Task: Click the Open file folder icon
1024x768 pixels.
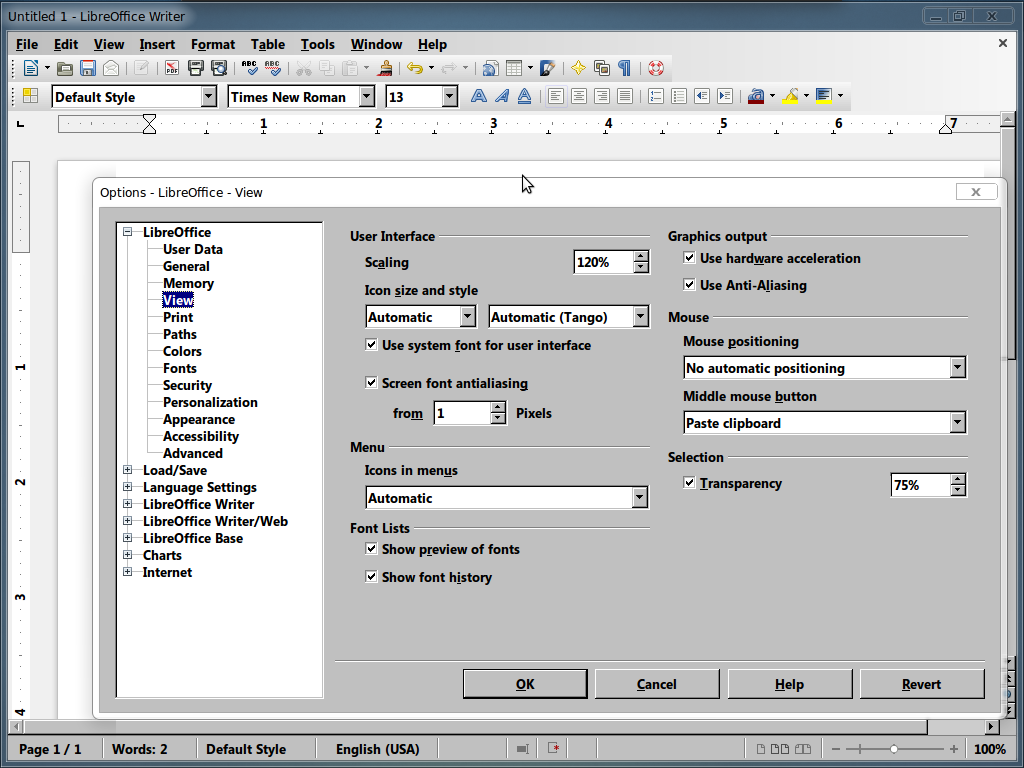Action: point(65,68)
